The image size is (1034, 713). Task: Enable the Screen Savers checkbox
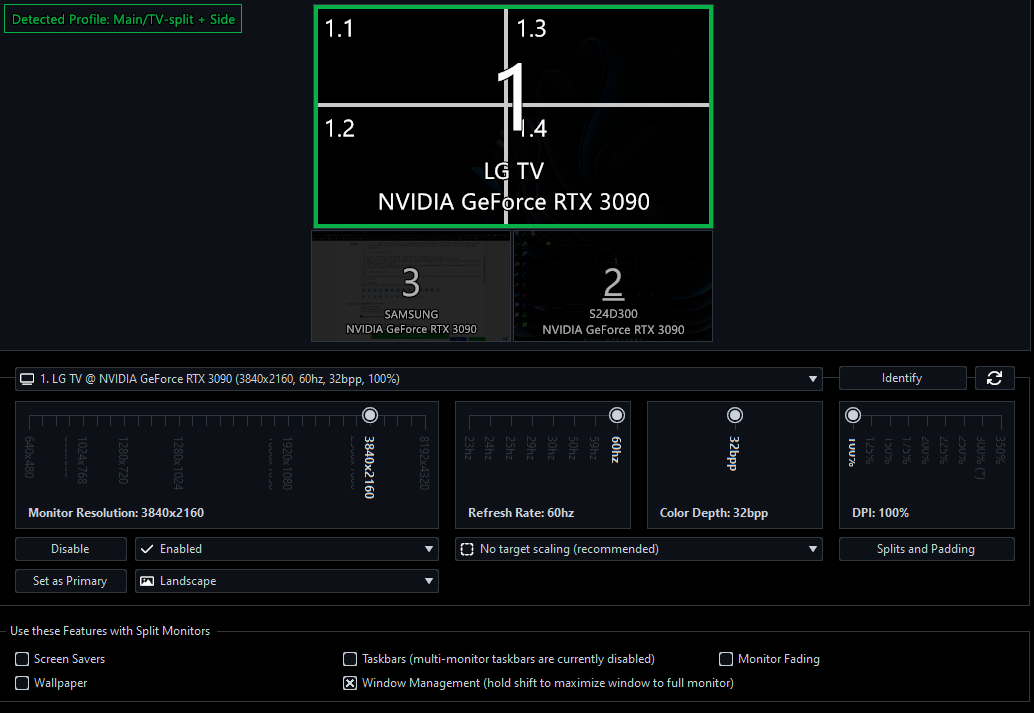pos(22,659)
